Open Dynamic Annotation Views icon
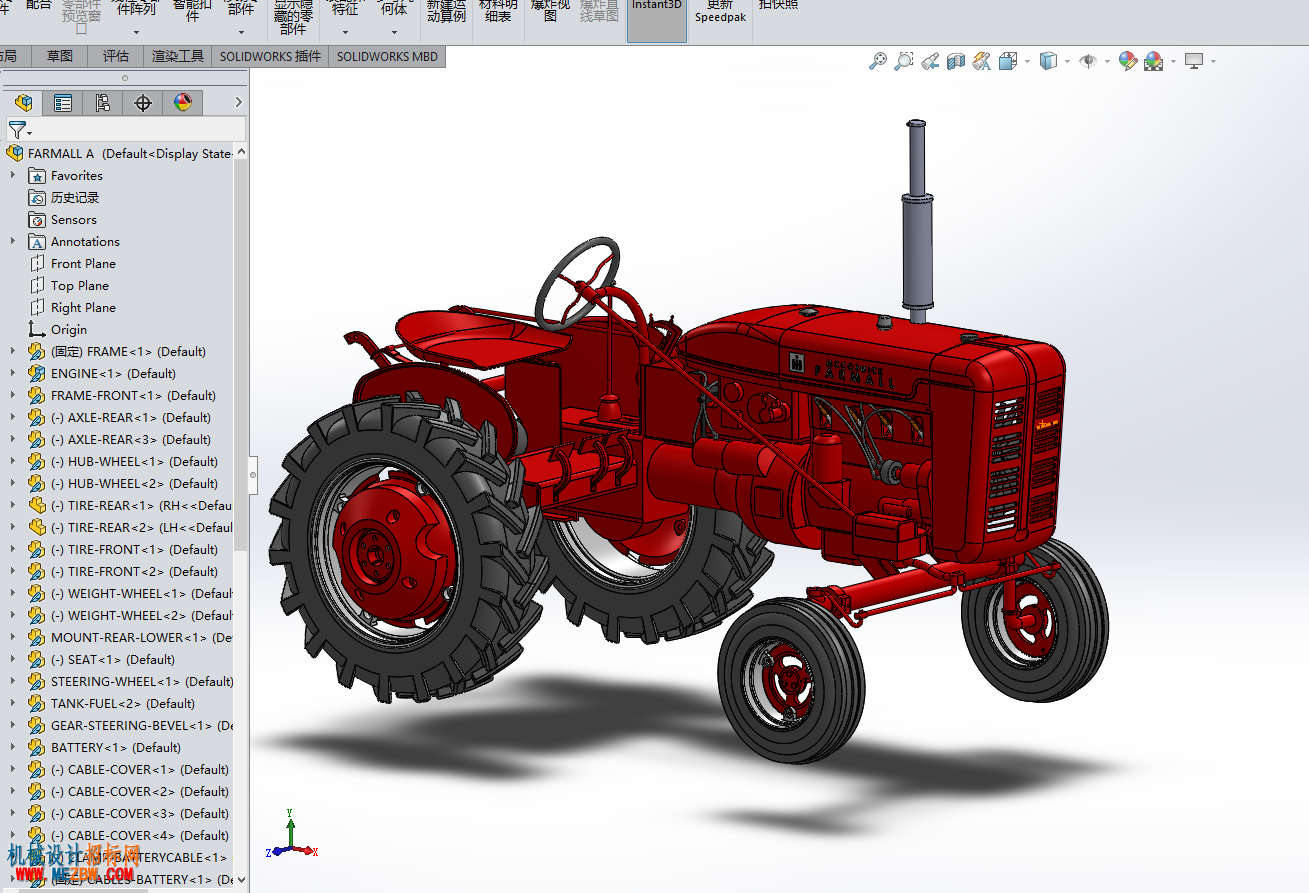 pos(982,61)
